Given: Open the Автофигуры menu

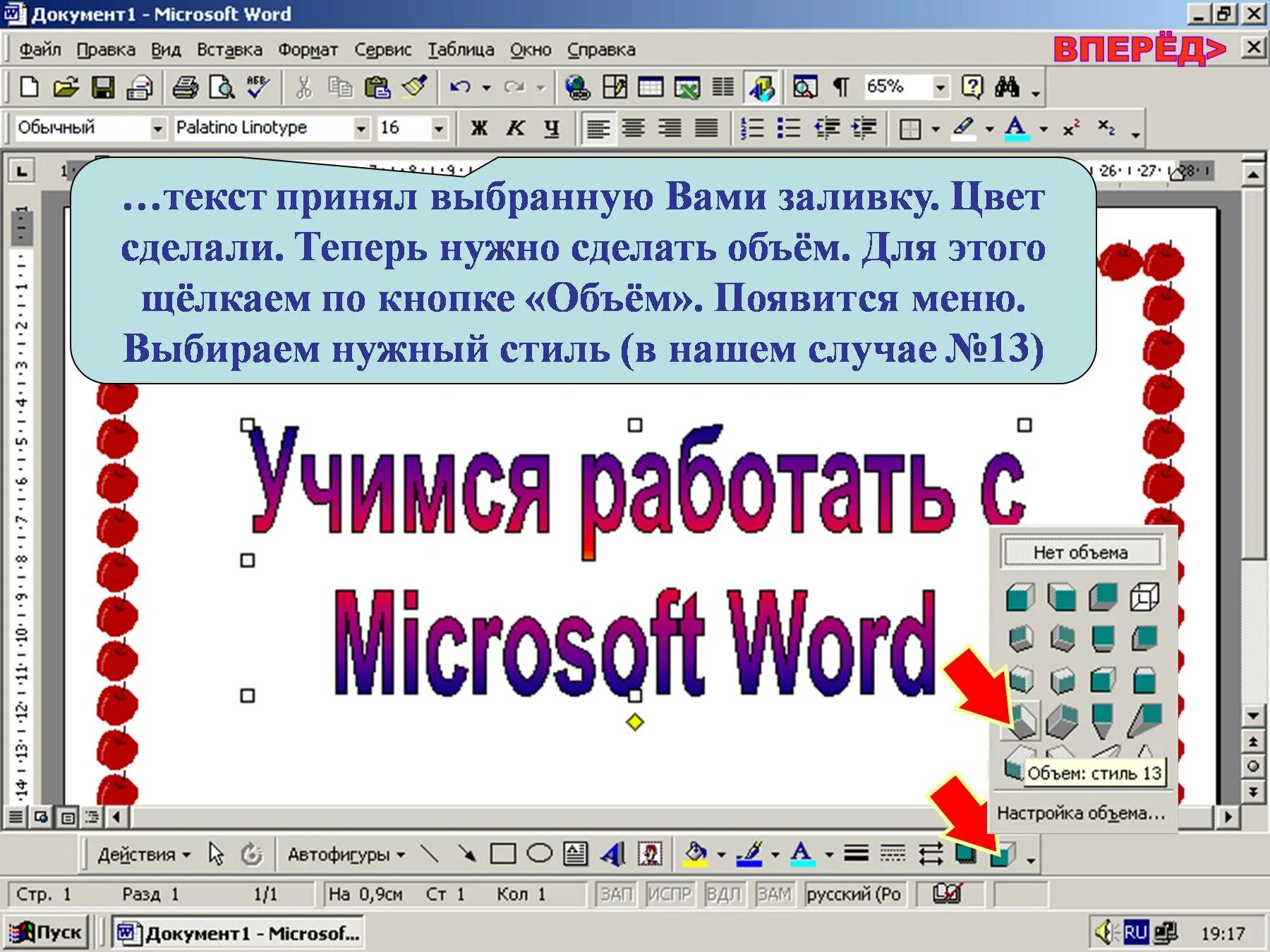Looking at the screenshot, I should (346, 855).
